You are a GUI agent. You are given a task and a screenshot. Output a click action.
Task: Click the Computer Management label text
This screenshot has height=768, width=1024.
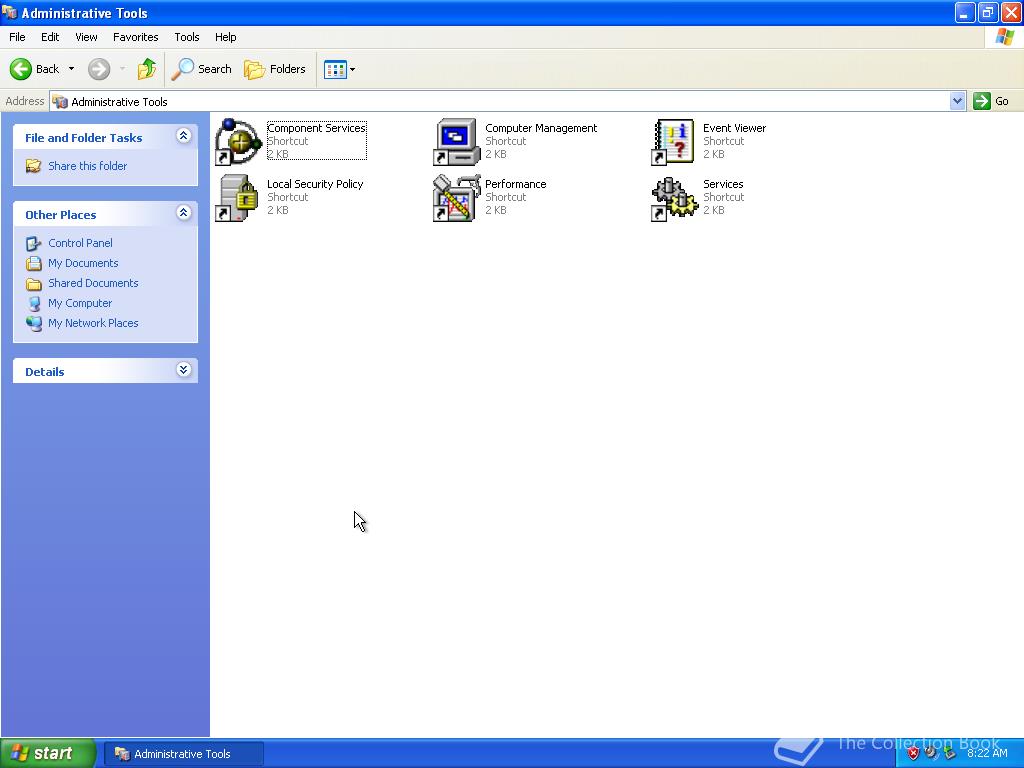541,128
